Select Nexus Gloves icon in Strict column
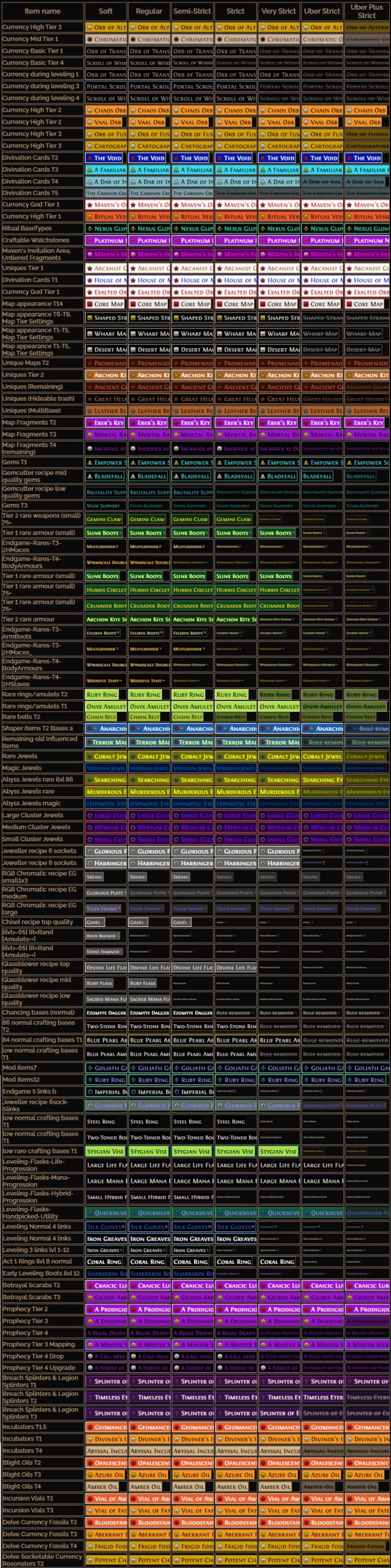Viewport: 391px width, 1568px height. tap(219, 228)
